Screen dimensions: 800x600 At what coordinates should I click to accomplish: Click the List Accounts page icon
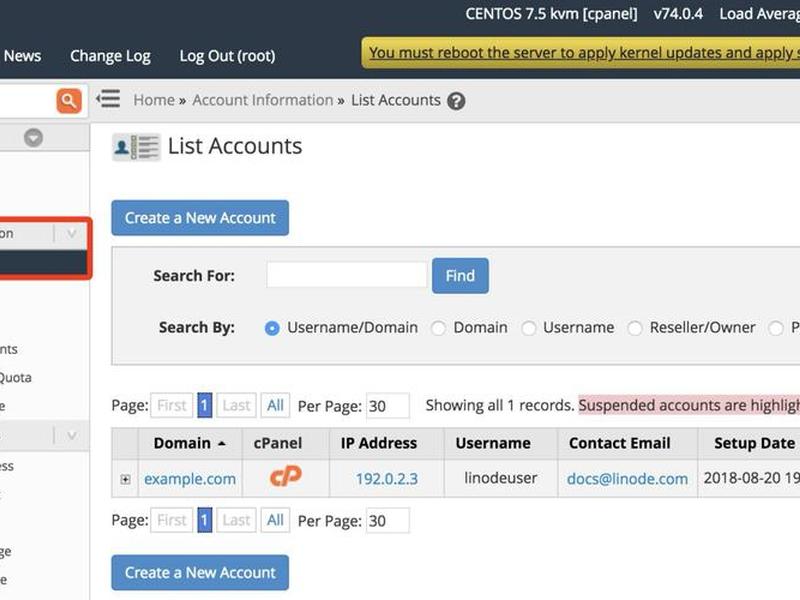(136, 147)
